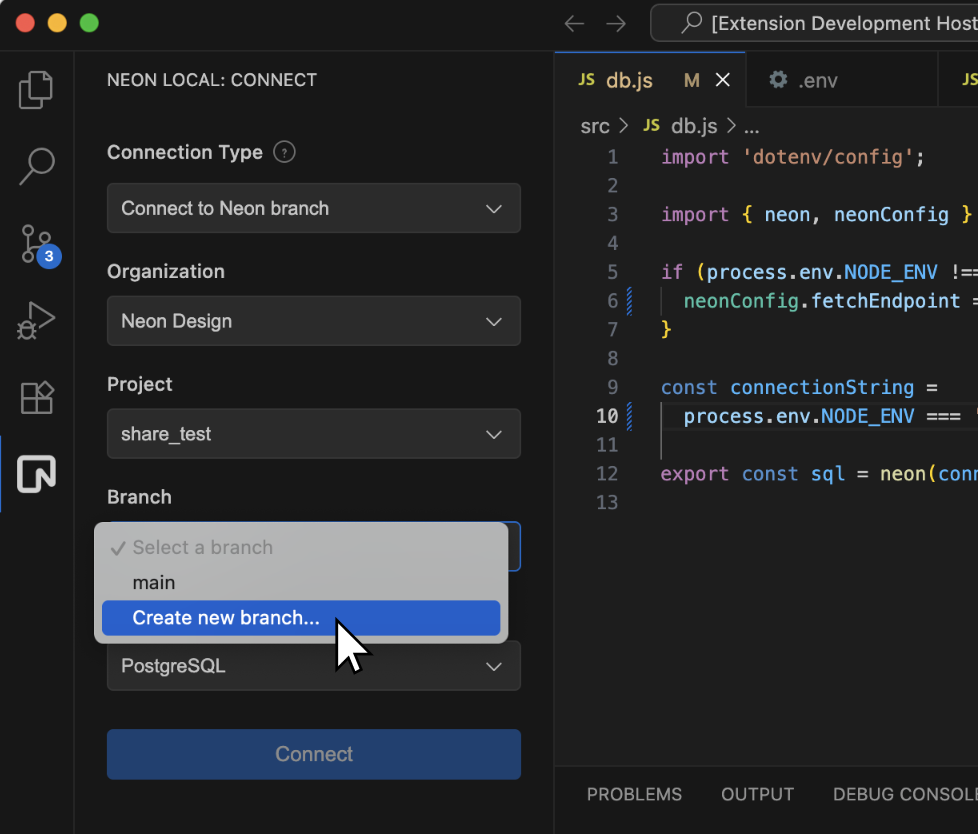Click 'connectionString' on line 9
The width and height of the screenshot is (978, 834).
point(822,387)
